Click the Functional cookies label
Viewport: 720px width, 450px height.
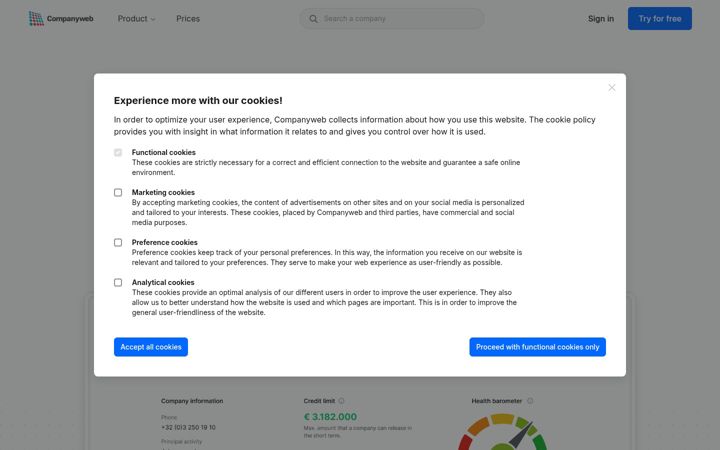coord(163,152)
